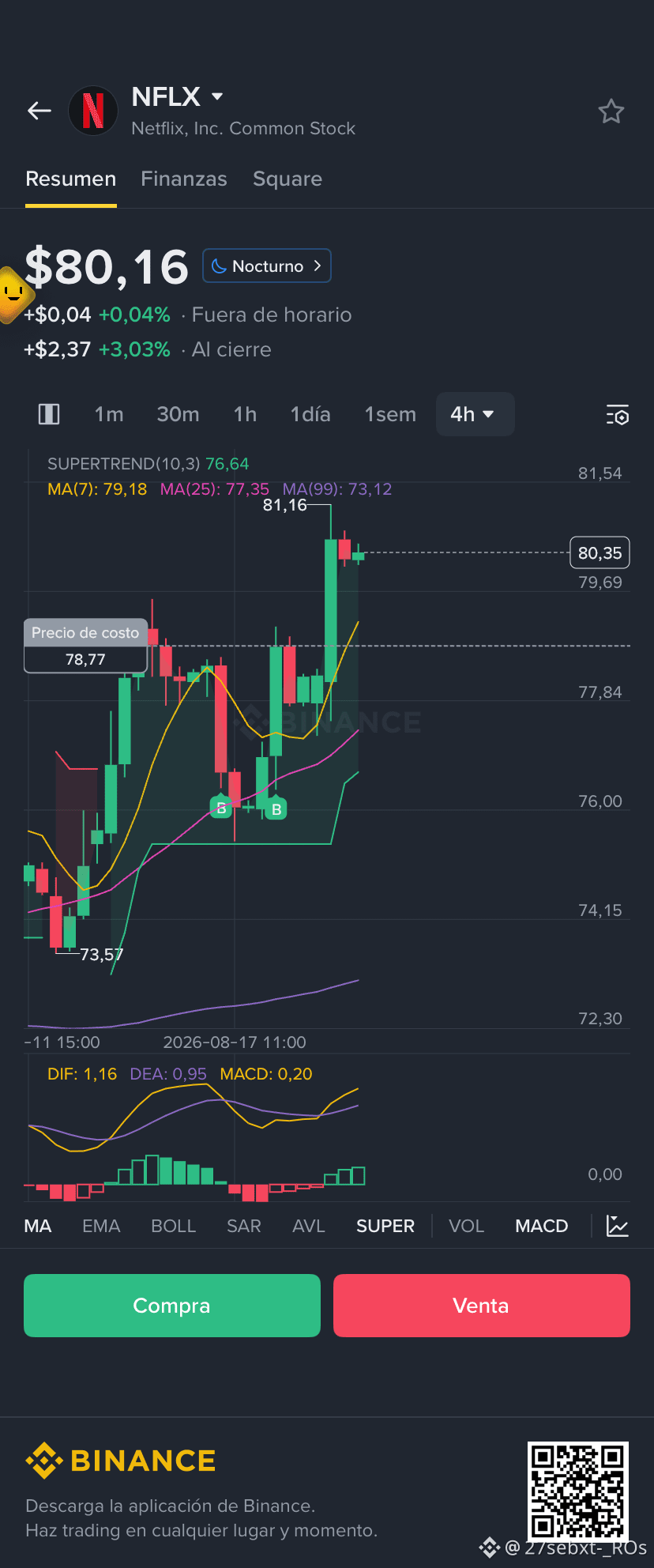Enable the AVL indicator
This screenshot has height=1568, width=654.
[x=309, y=1226]
